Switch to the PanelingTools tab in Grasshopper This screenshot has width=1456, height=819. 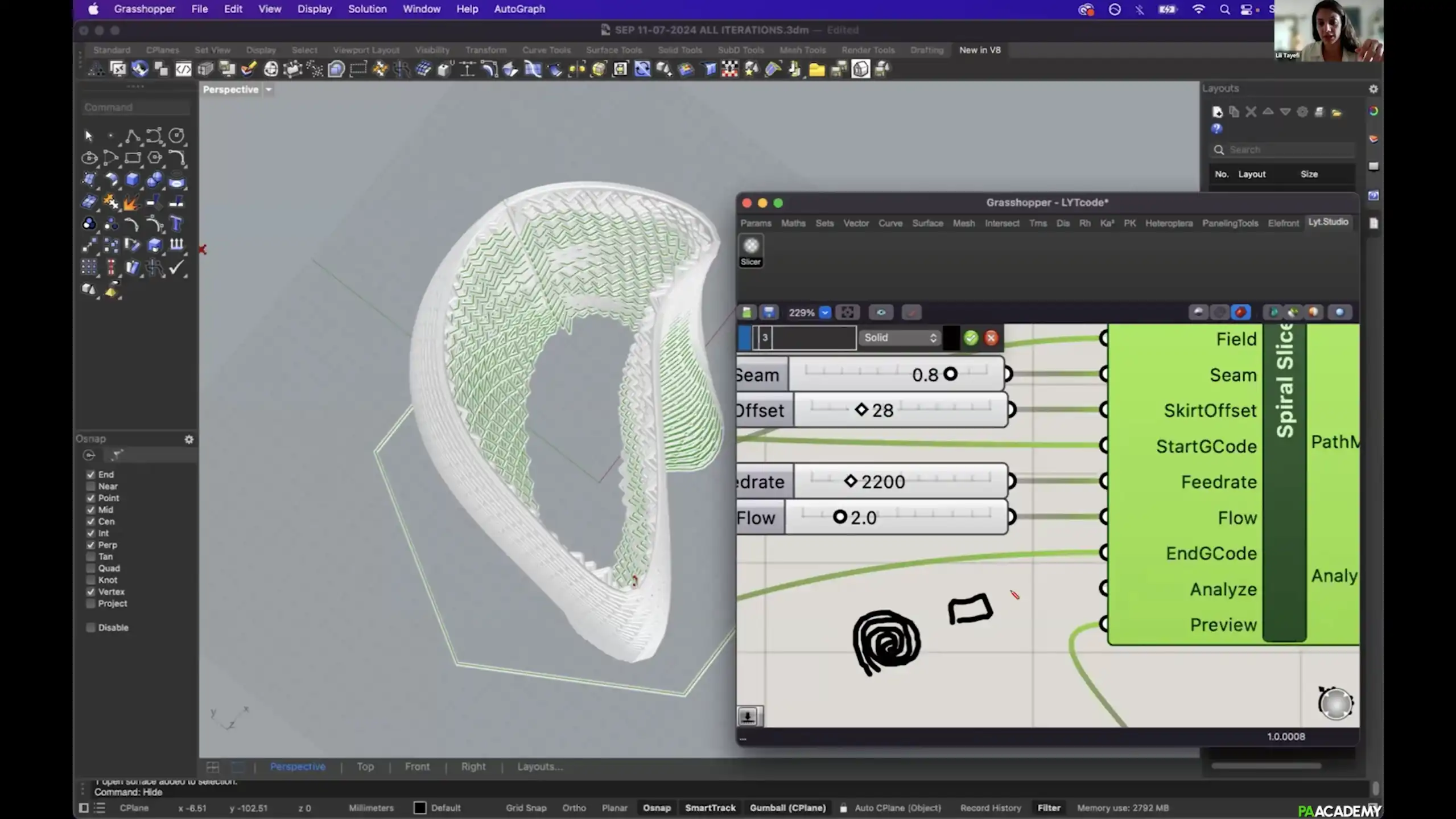(x=1230, y=224)
